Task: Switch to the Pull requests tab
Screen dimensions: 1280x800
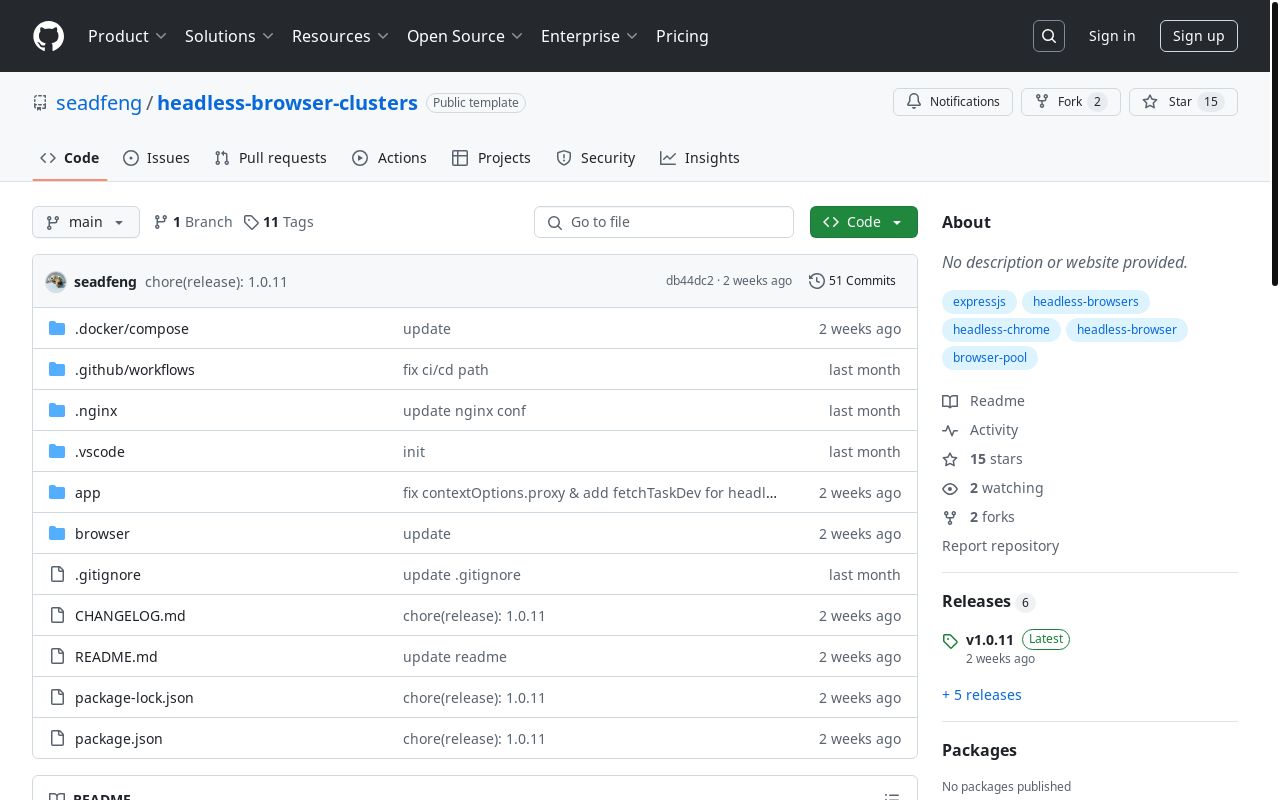Action: (270, 158)
